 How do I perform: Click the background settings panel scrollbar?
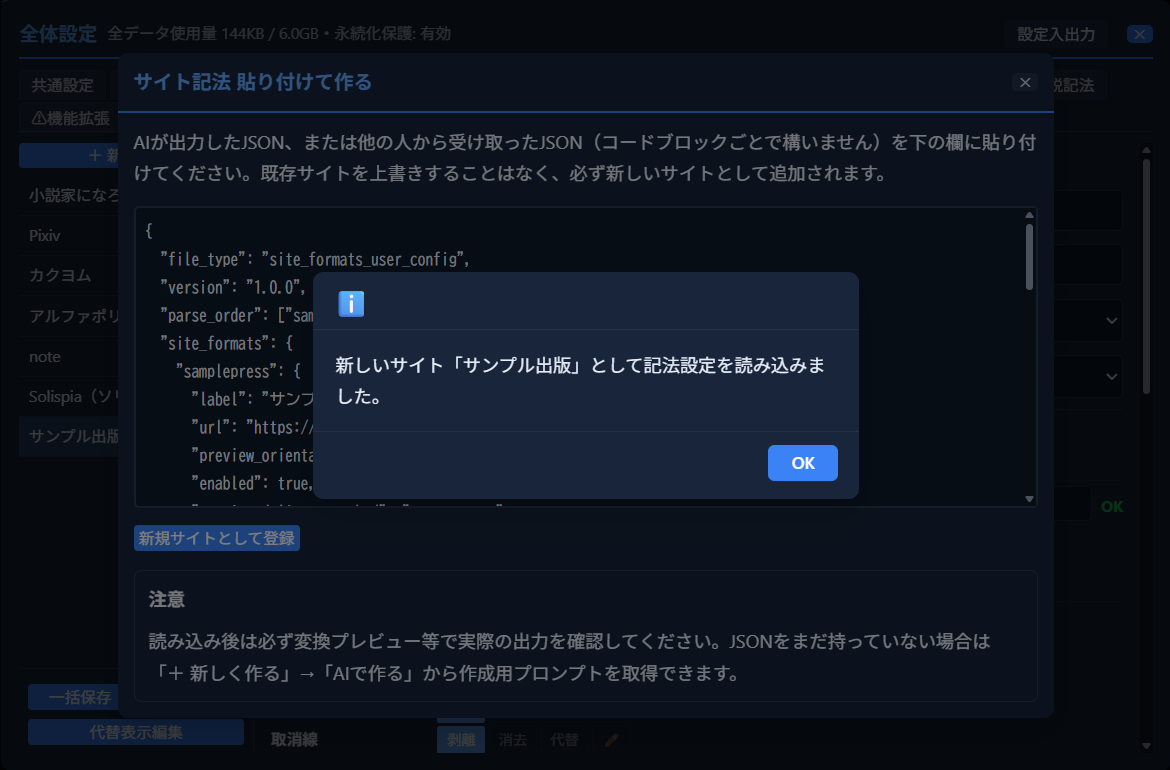click(1146, 275)
